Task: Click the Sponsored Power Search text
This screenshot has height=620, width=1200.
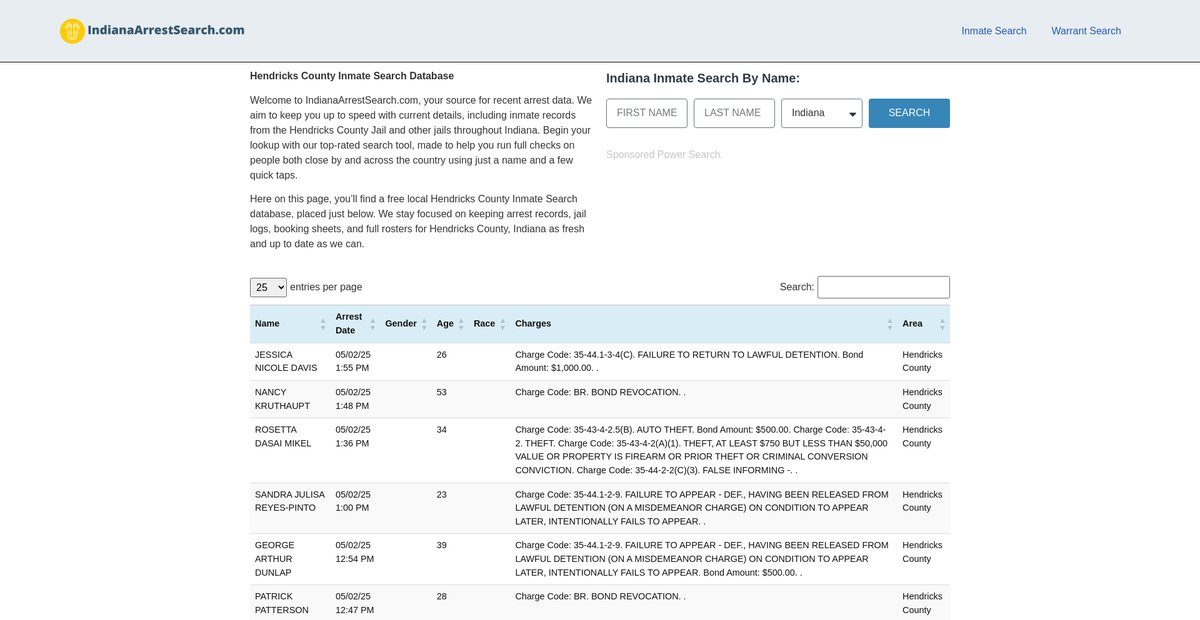Action: (663, 155)
